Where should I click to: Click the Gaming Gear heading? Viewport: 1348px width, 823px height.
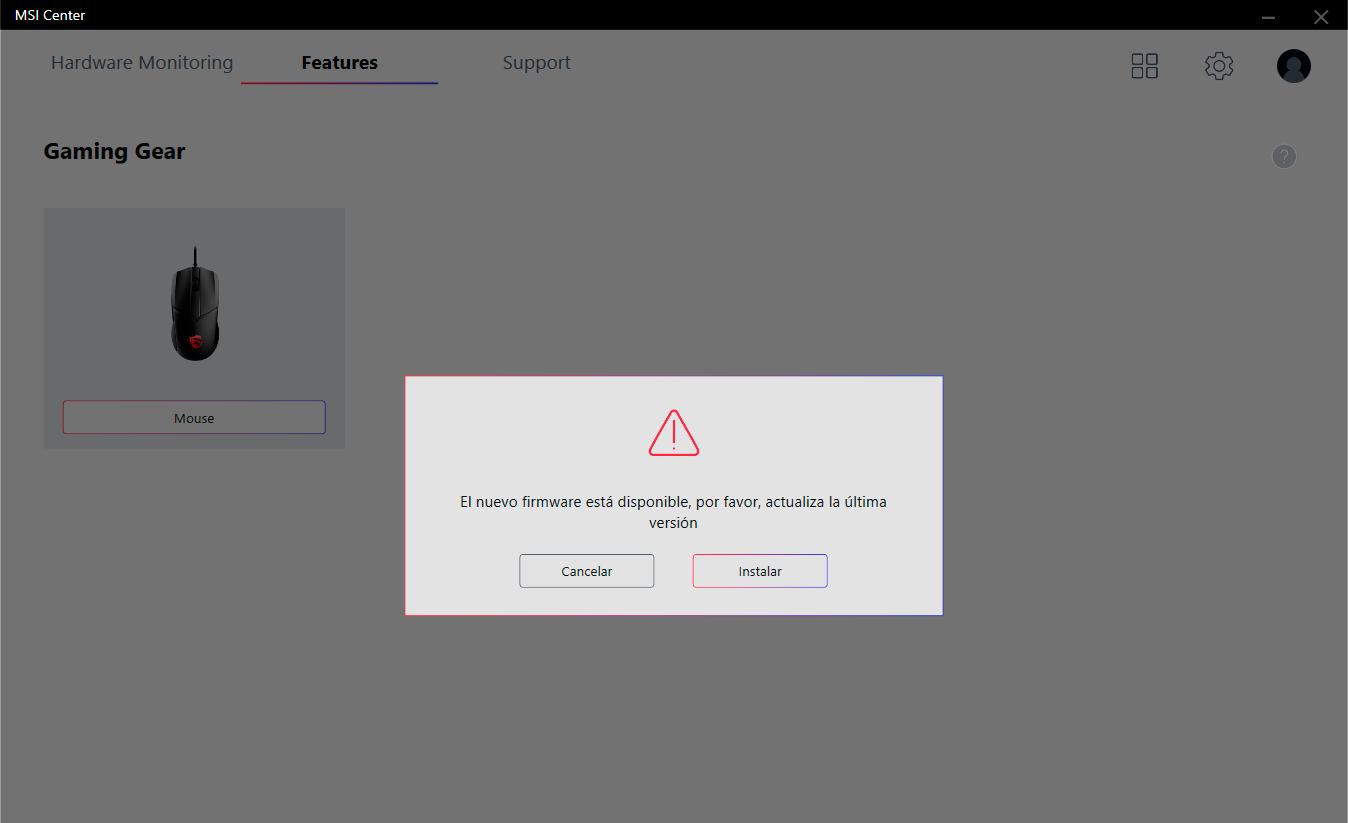pos(114,152)
